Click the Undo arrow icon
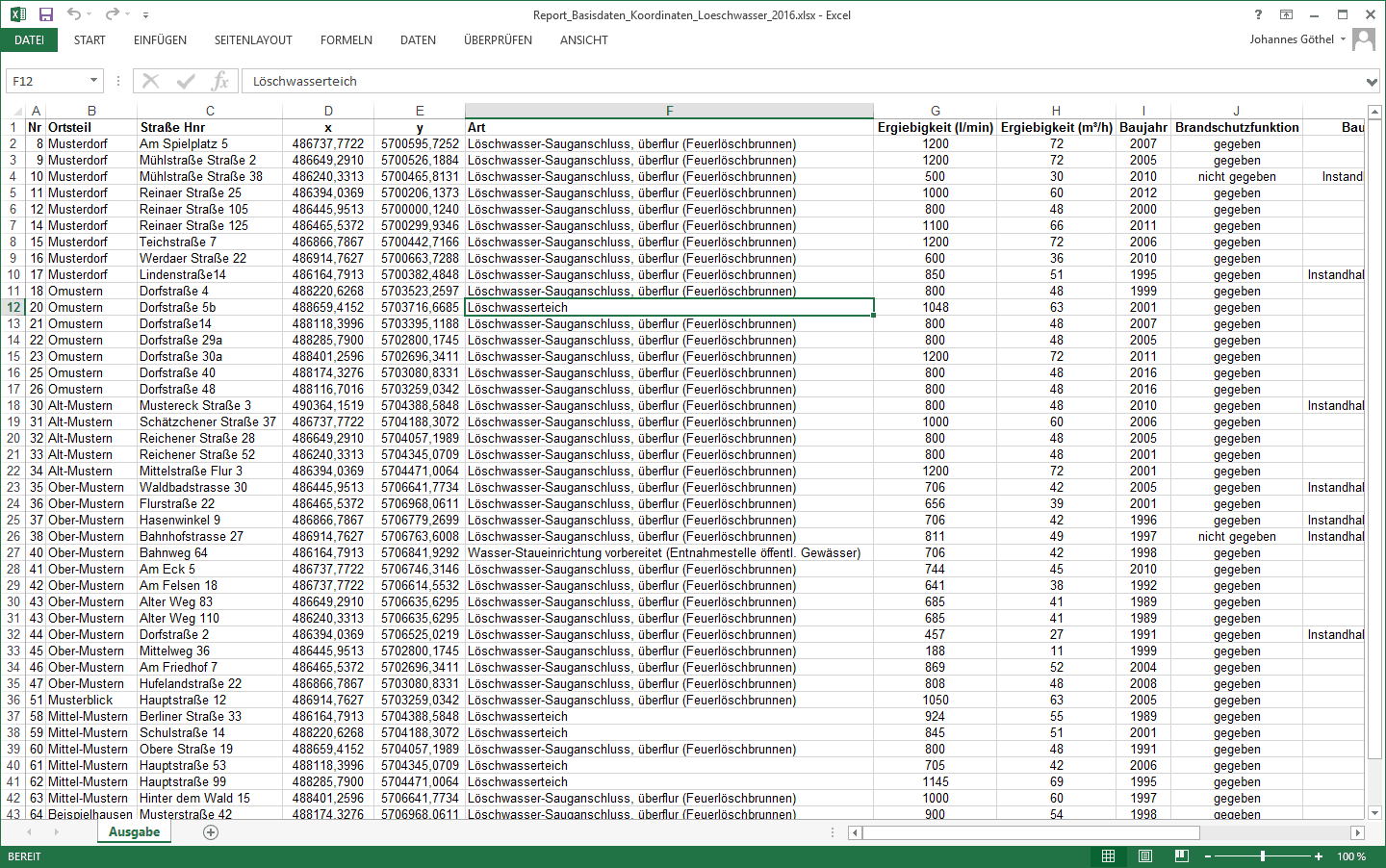This screenshot has height=868, width=1386. (74, 14)
